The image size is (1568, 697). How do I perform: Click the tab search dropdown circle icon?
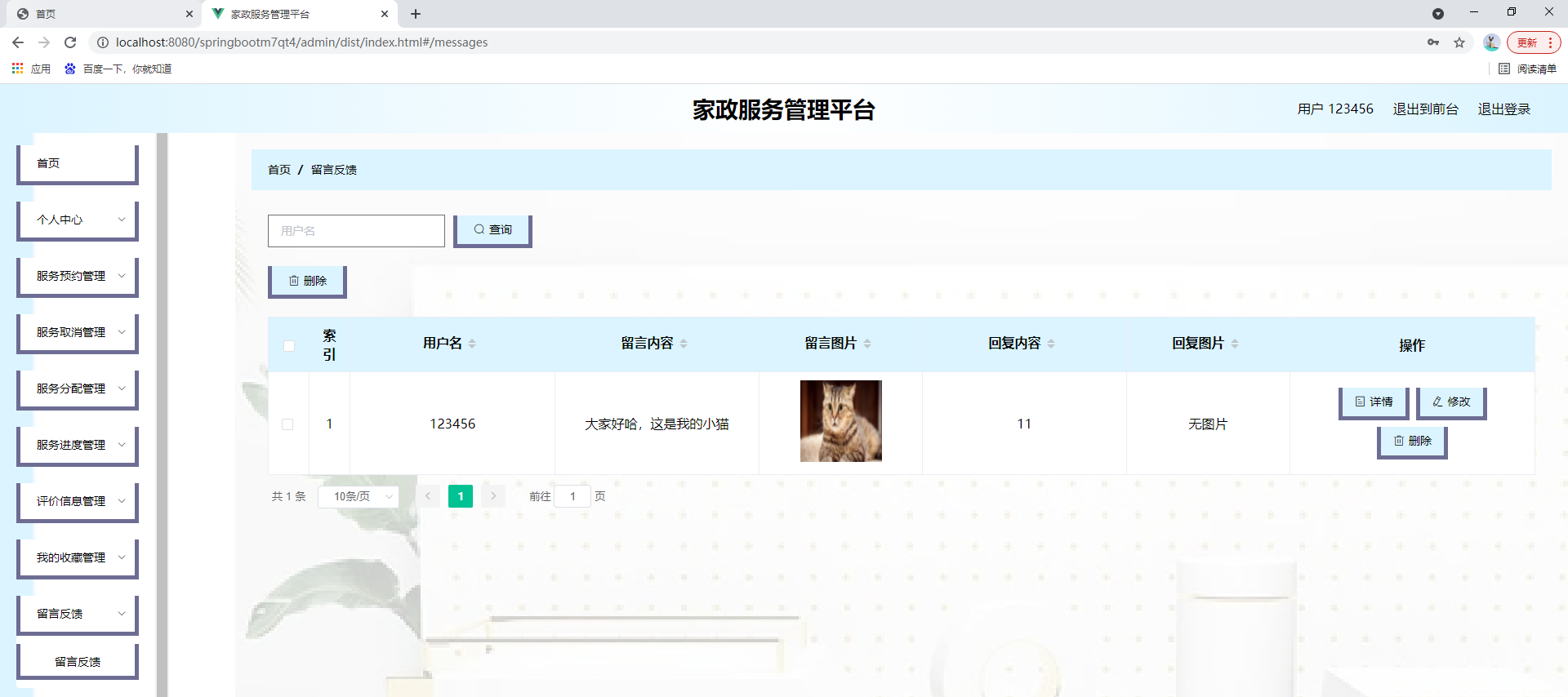1438,14
